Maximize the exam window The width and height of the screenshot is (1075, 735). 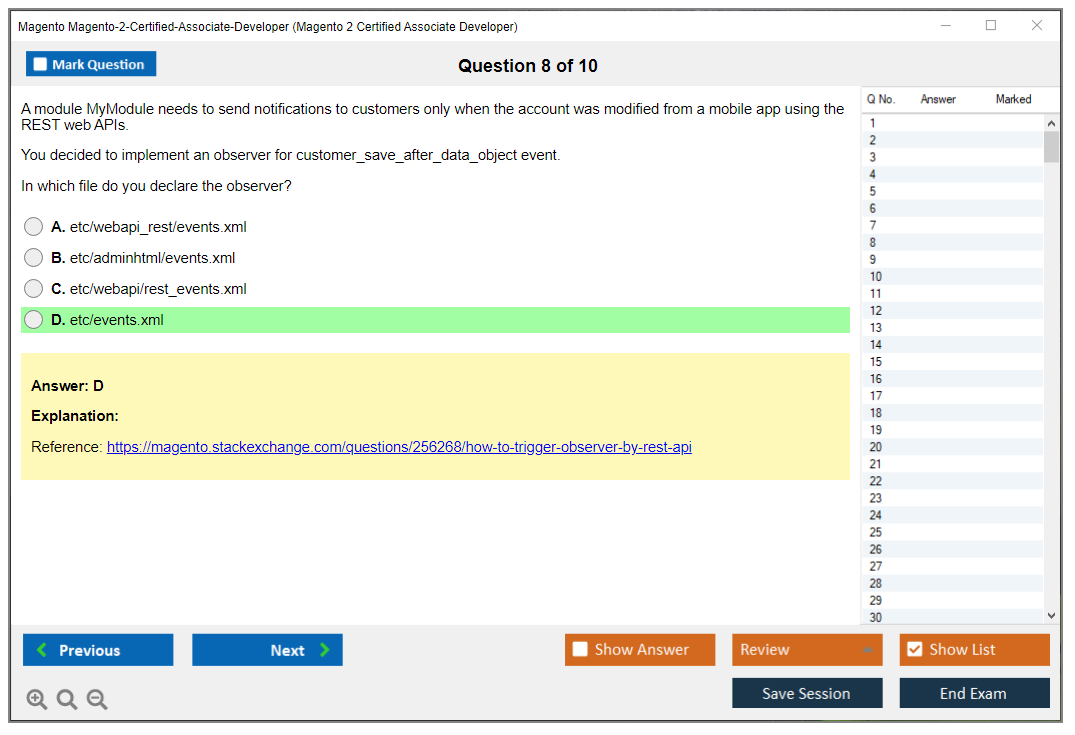pos(991,26)
